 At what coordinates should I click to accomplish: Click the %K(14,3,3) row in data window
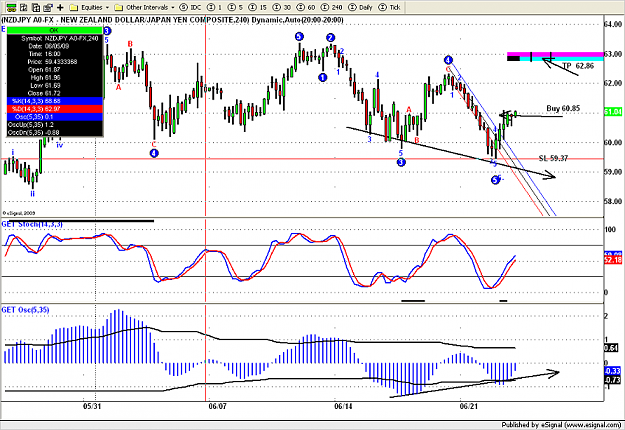point(55,101)
